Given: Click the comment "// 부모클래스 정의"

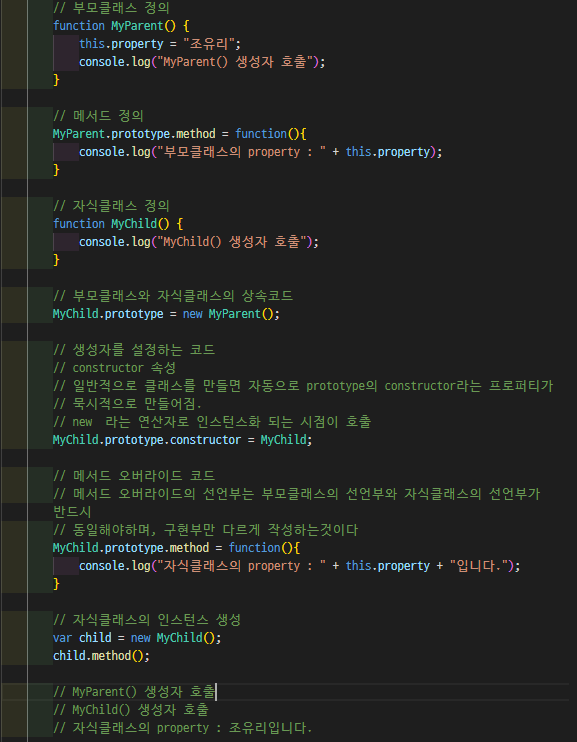Looking at the screenshot, I should click(x=111, y=8).
